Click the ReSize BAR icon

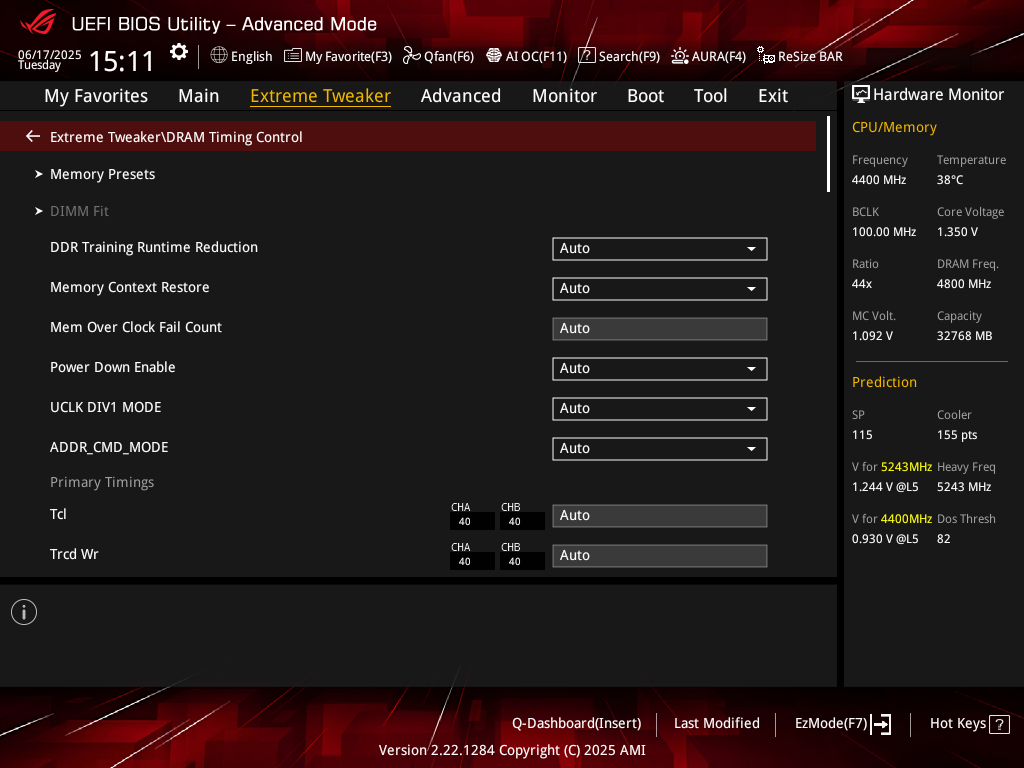point(765,56)
